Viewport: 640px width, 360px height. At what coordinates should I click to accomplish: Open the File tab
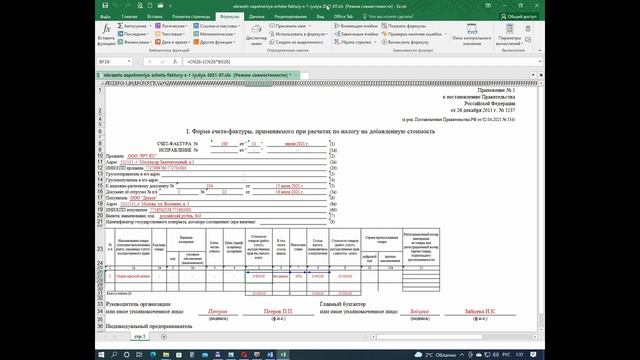(105, 17)
